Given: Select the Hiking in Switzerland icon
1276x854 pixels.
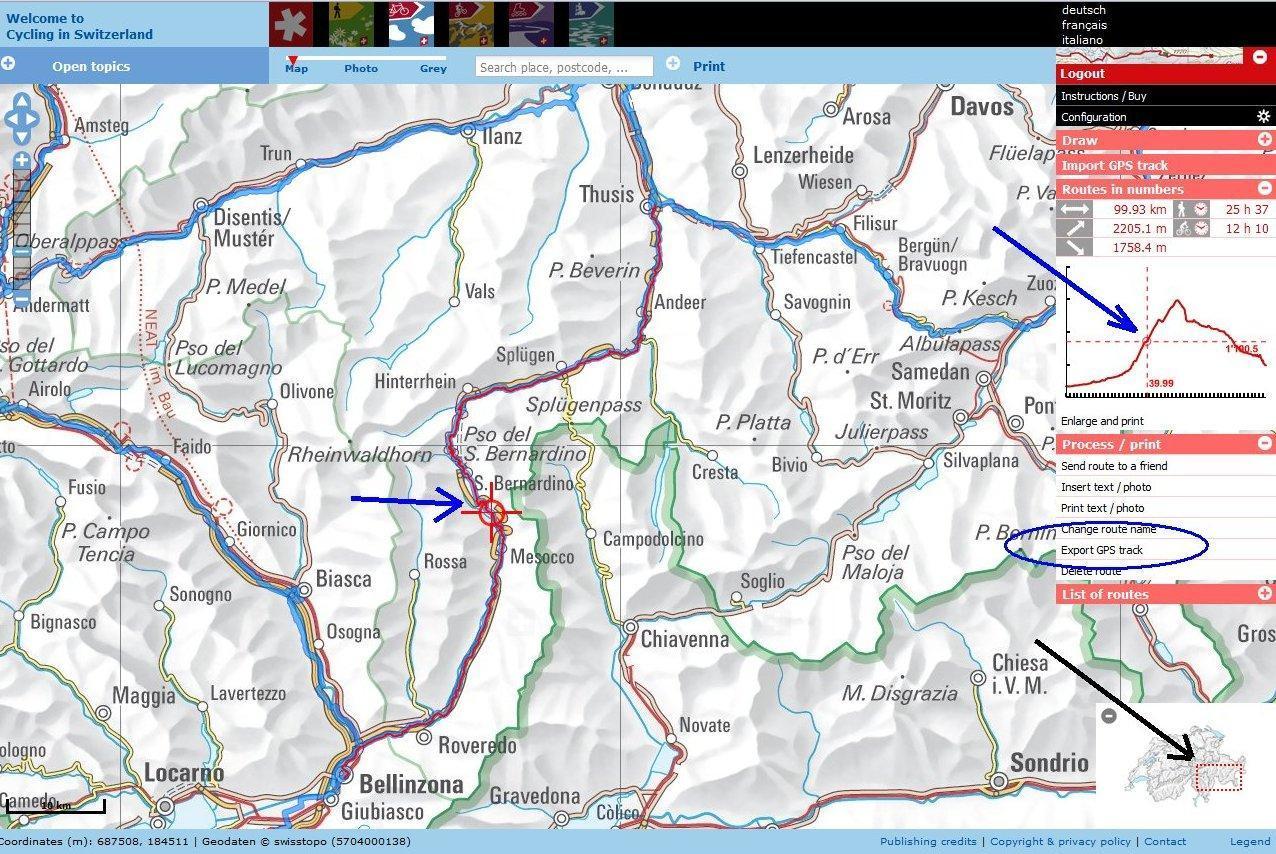Looking at the screenshot, I should click(351, 24).
